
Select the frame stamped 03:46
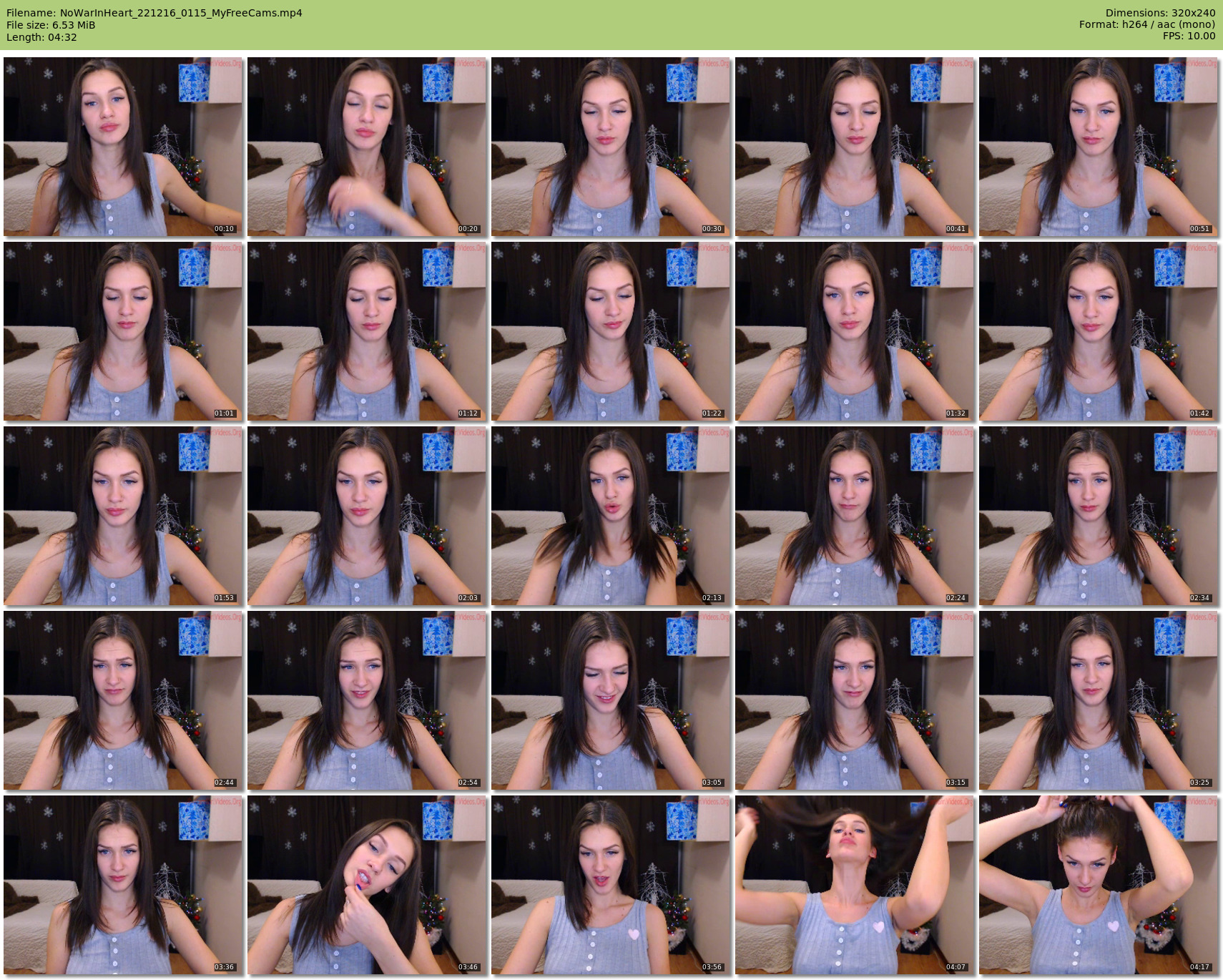tap(367, 885)
